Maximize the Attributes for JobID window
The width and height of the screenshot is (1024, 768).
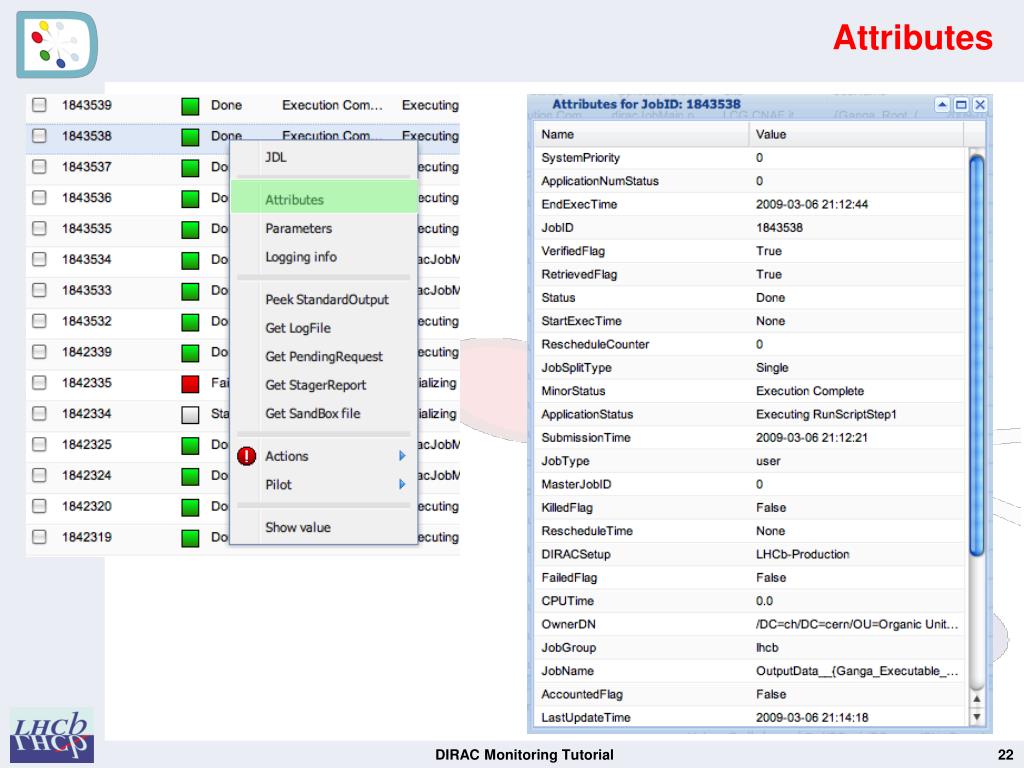(961, 104)
